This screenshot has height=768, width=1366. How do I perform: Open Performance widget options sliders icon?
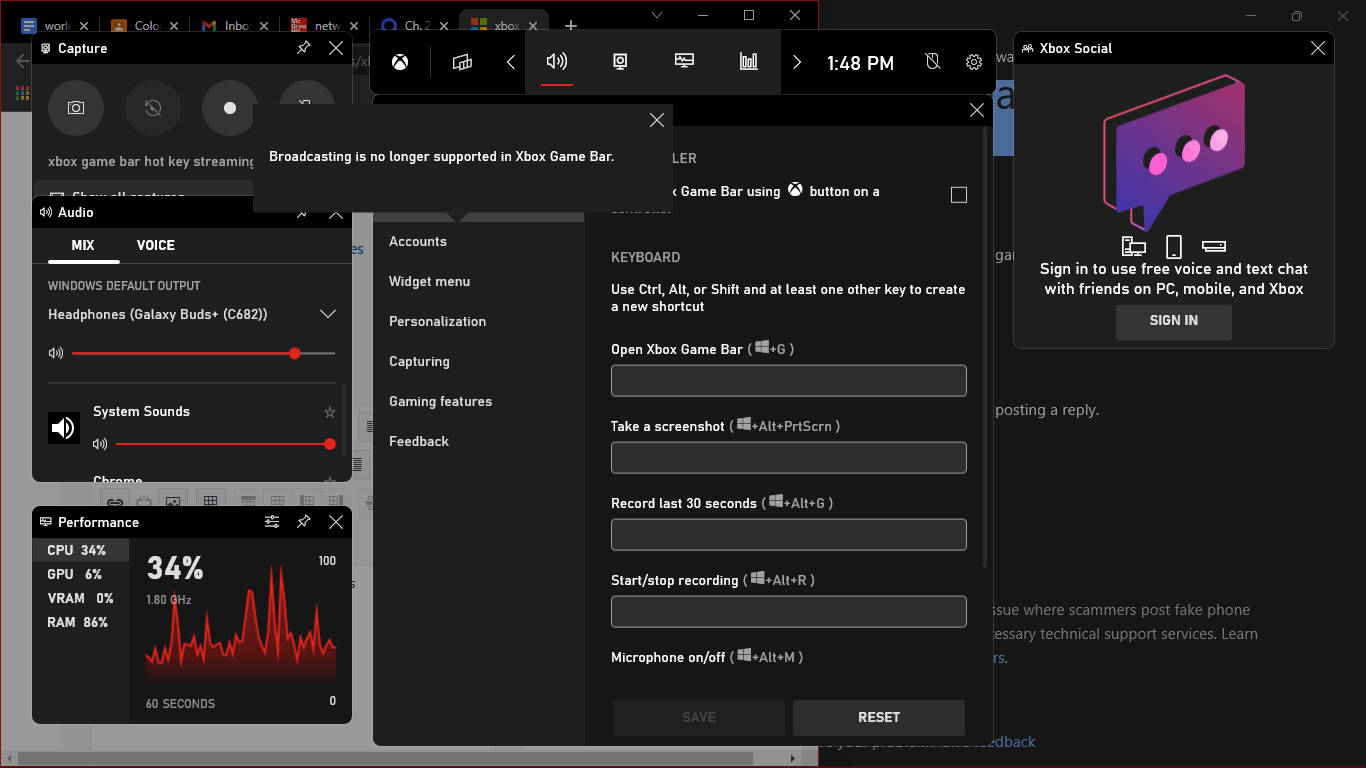[272, 522]
